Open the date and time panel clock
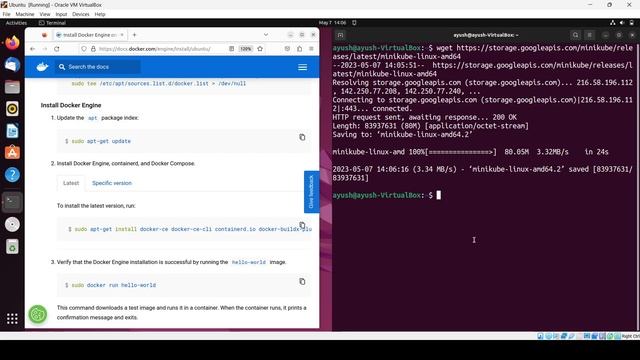640x360 pixels. point(333,23)
